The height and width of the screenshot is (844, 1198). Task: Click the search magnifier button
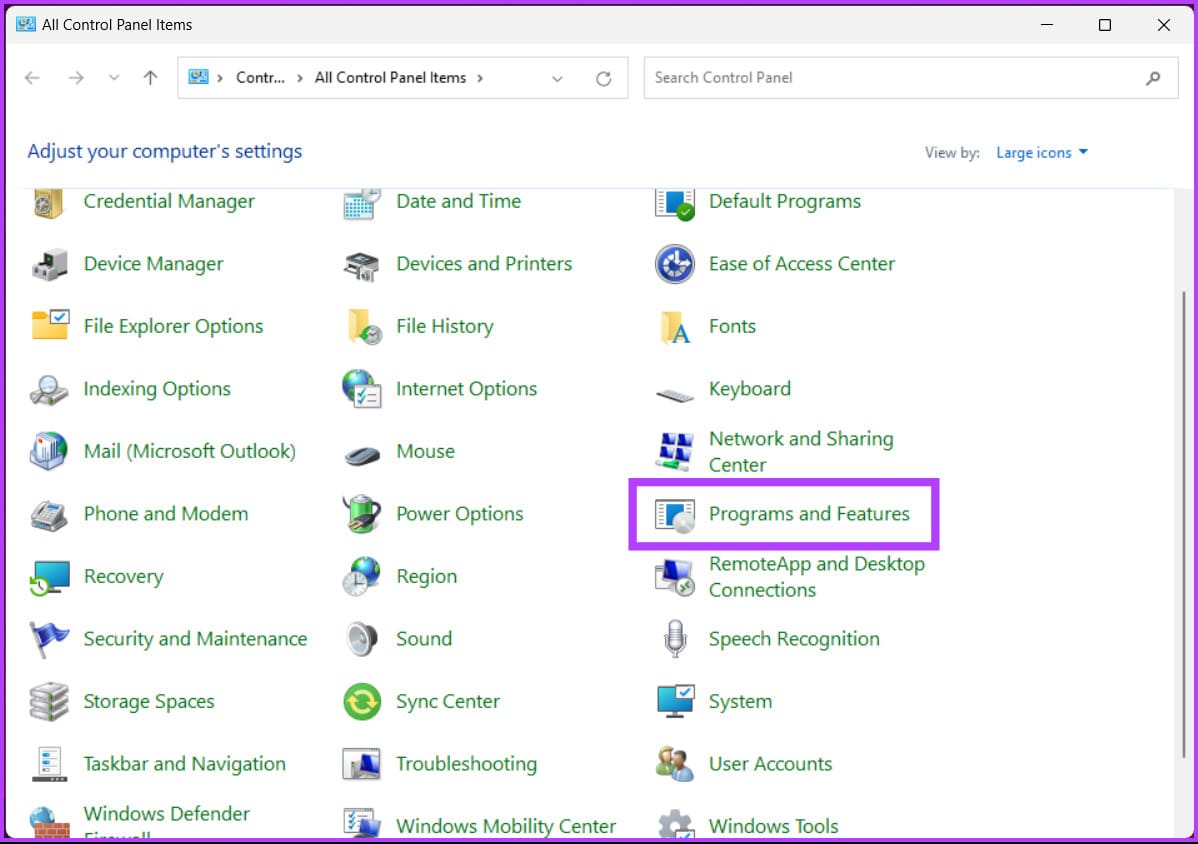pyautogui.click(x=1153, y=78)
